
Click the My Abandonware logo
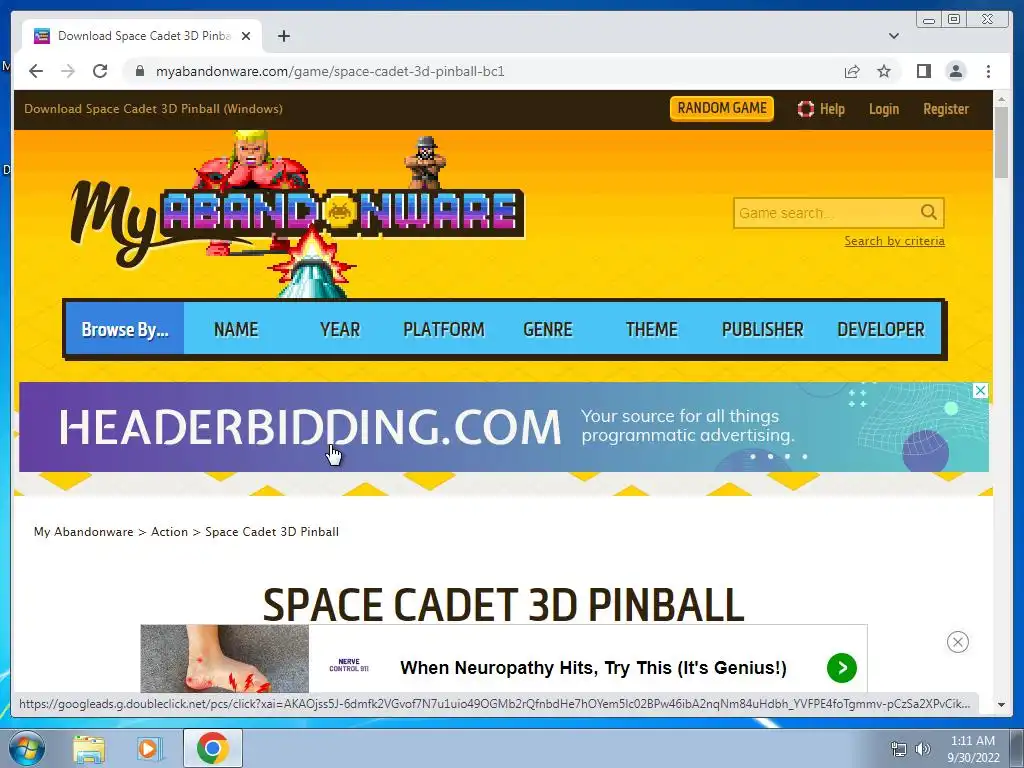pyautogui.click(x=297, y=216)
